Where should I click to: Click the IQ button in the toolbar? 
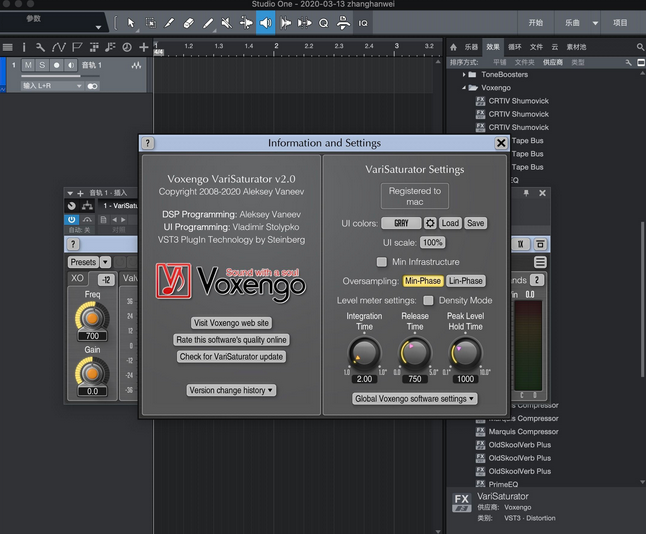pos(363,23)
